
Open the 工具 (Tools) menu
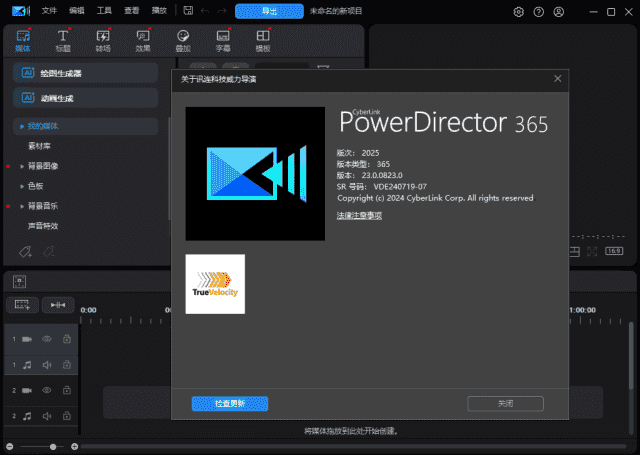coord(104,11)
